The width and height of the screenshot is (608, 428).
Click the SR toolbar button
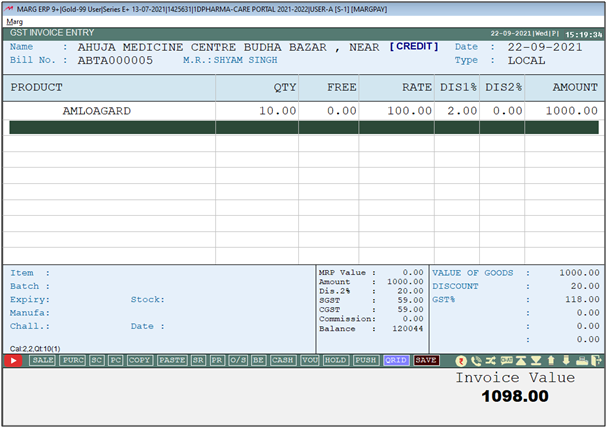point(198,360)
